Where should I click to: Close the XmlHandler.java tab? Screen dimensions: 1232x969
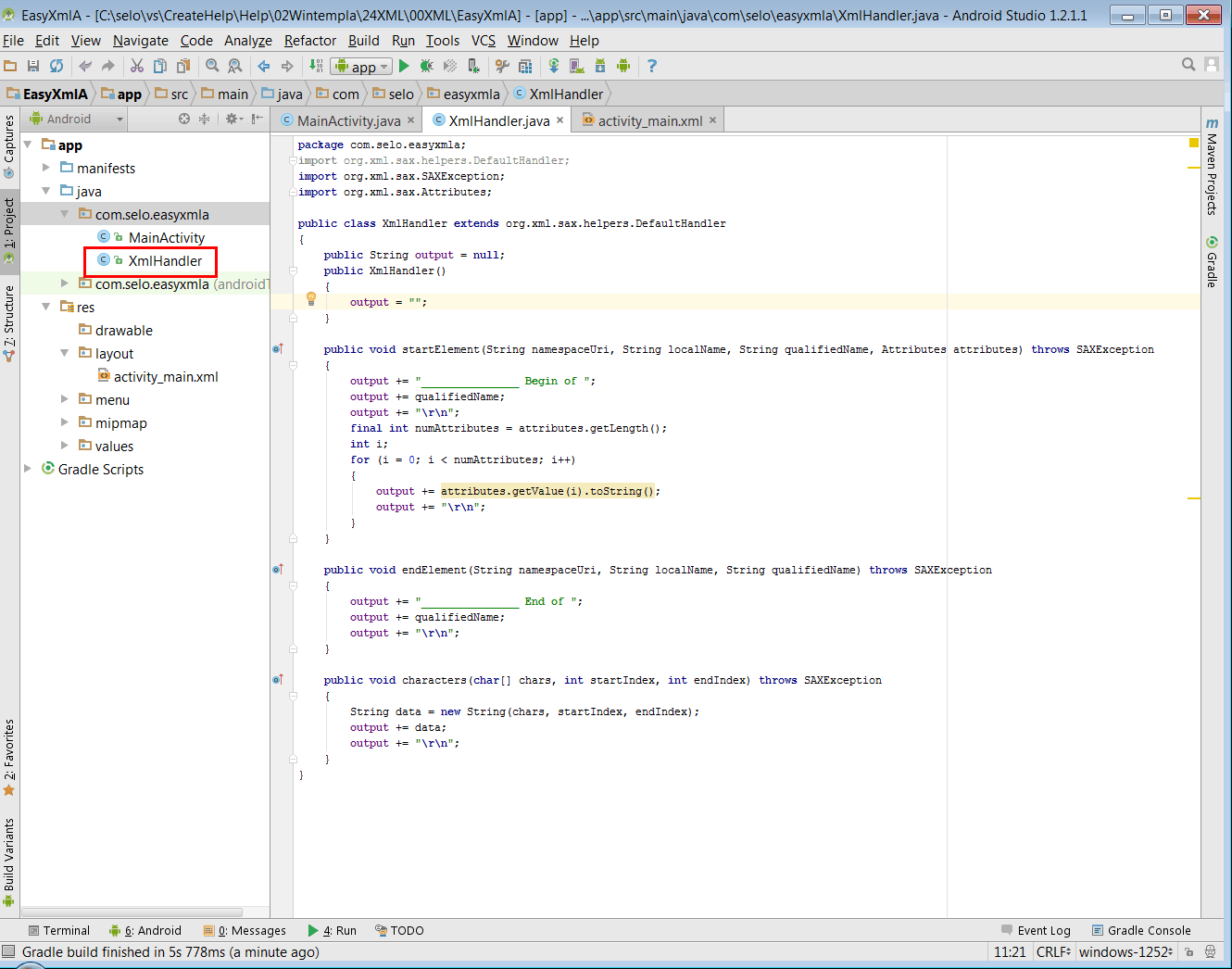click(560, 120)
